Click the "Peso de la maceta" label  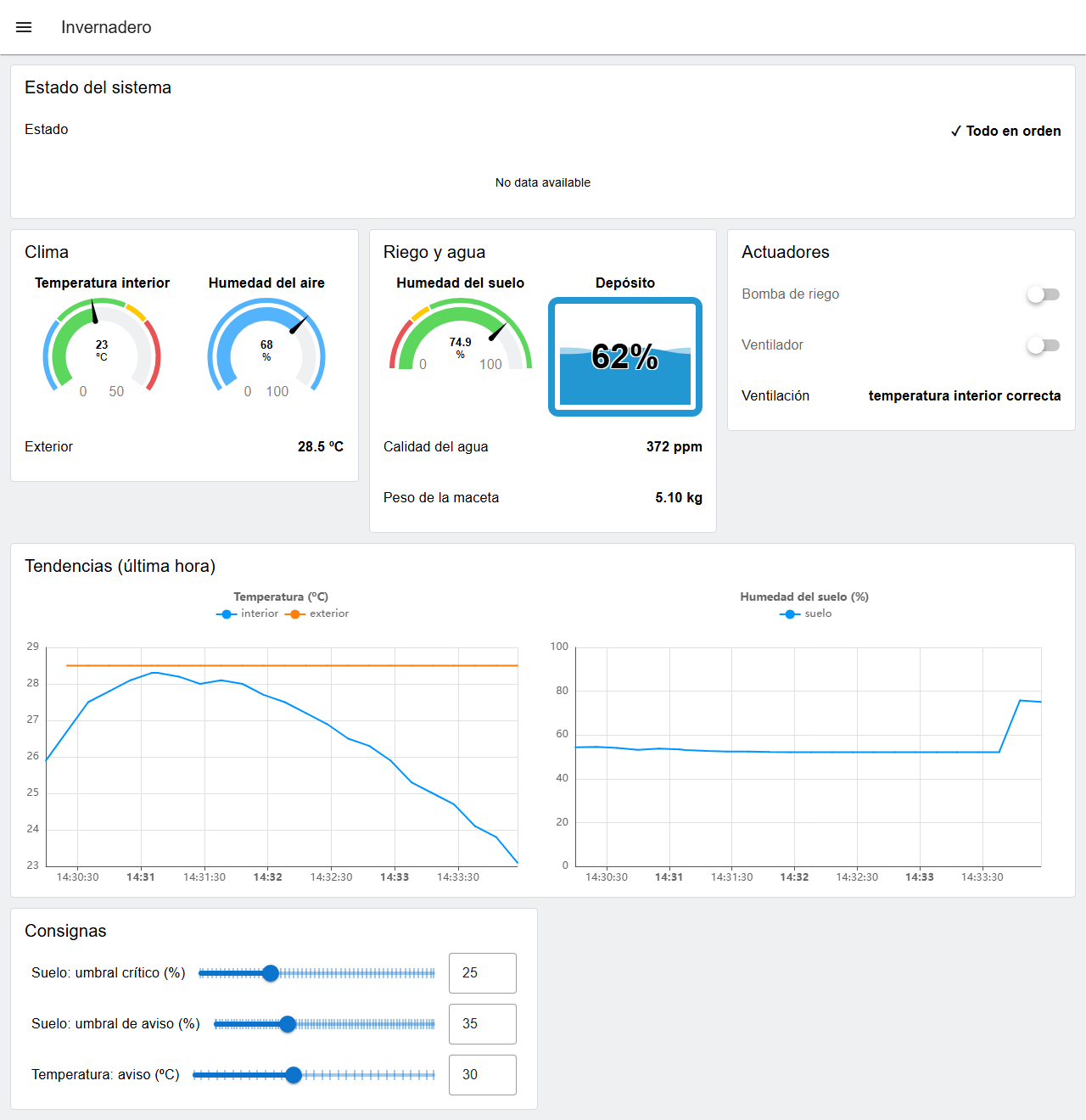coord(441,497)
